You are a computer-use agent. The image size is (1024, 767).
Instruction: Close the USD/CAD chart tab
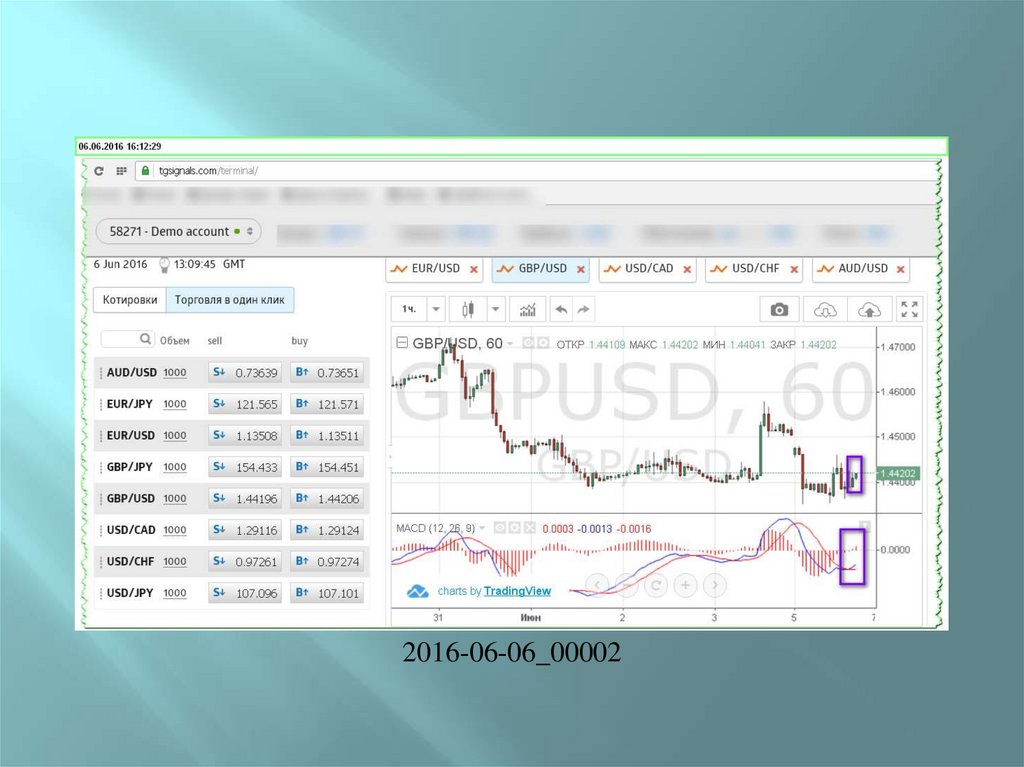[x=687, y=269]
